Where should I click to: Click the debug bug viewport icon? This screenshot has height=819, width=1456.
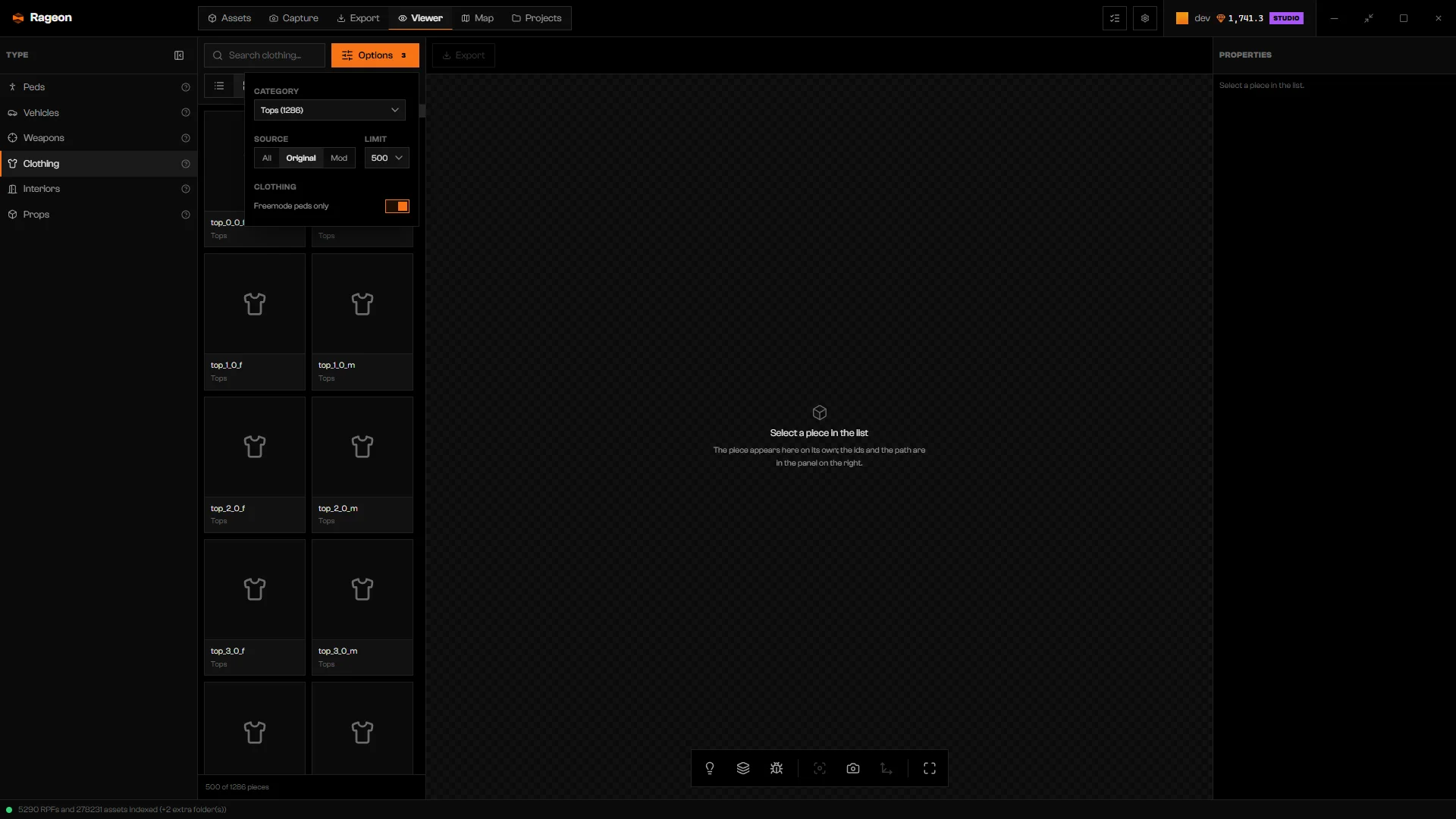(x=777, y=768)
